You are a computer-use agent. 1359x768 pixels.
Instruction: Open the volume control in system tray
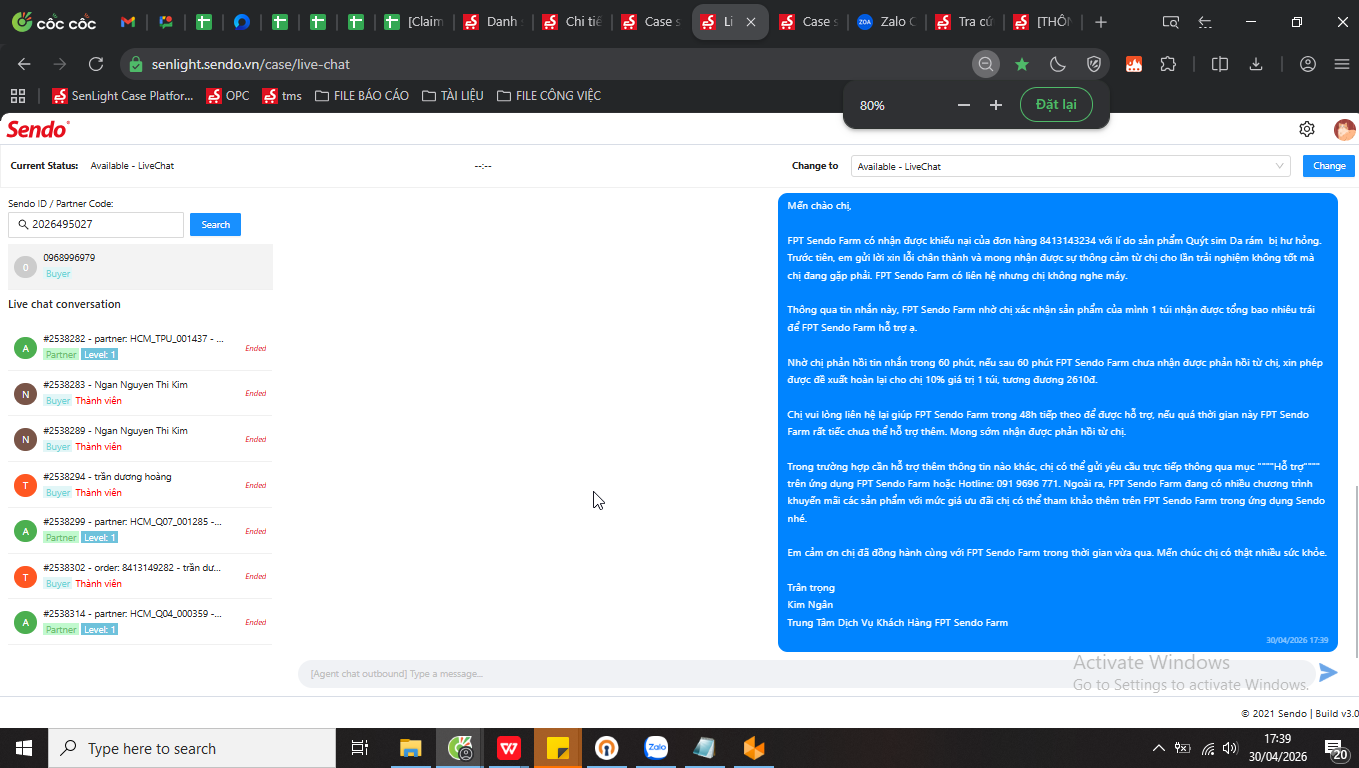coord(1231,748)
